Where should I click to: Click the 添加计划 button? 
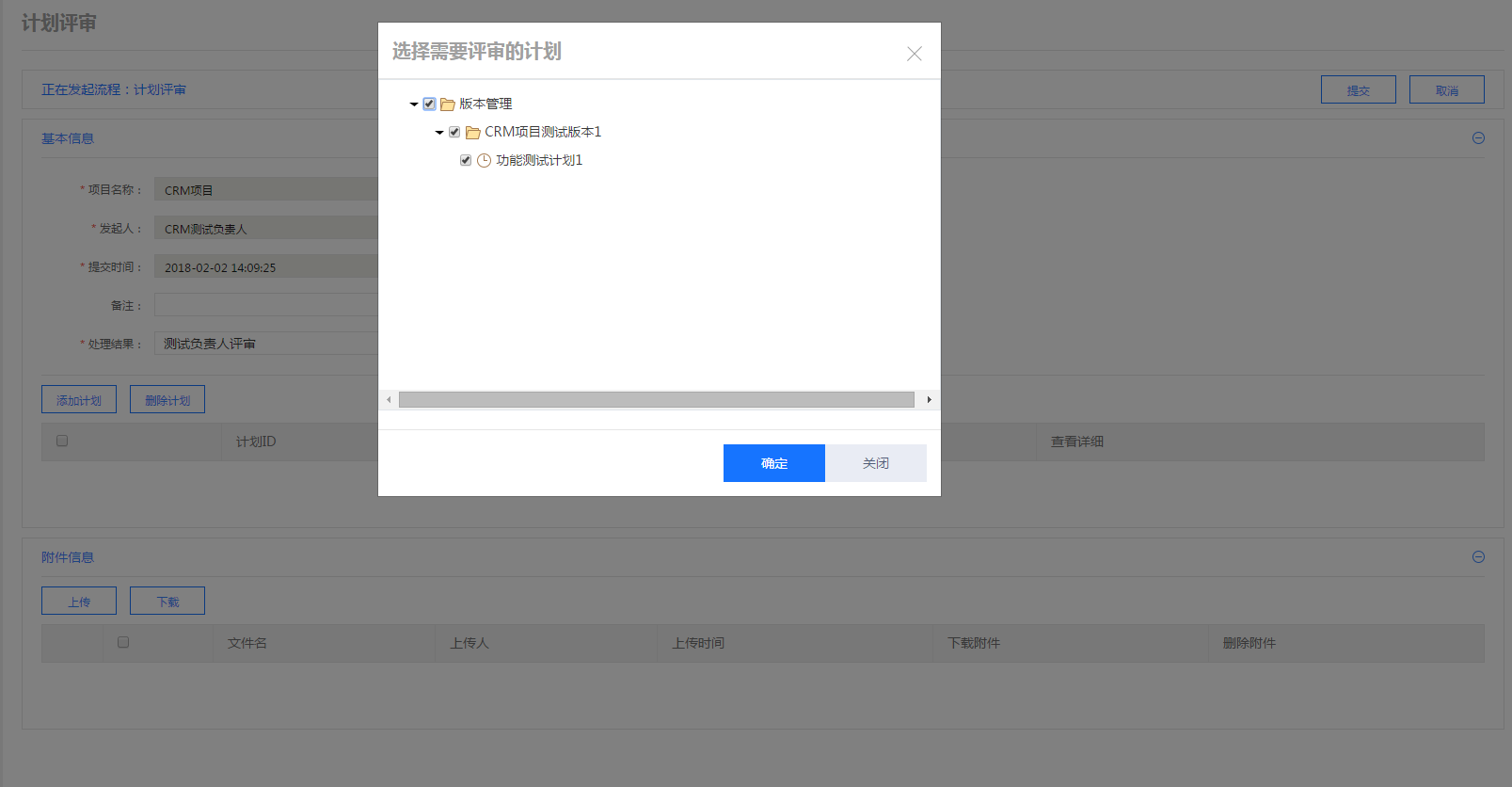[79, 400]
